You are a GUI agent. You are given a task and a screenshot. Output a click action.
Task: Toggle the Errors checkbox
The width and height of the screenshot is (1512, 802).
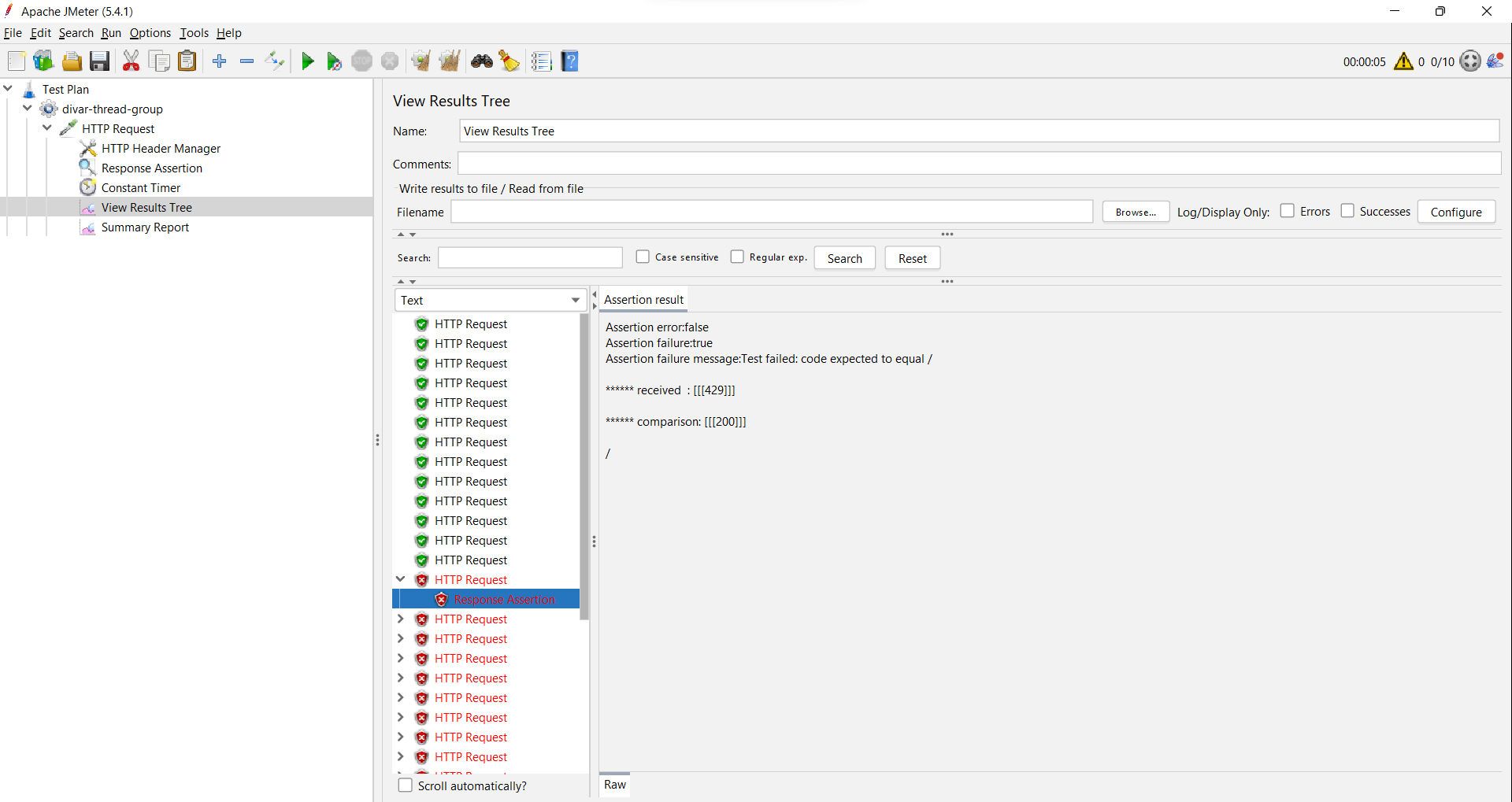coord(1287,211)
